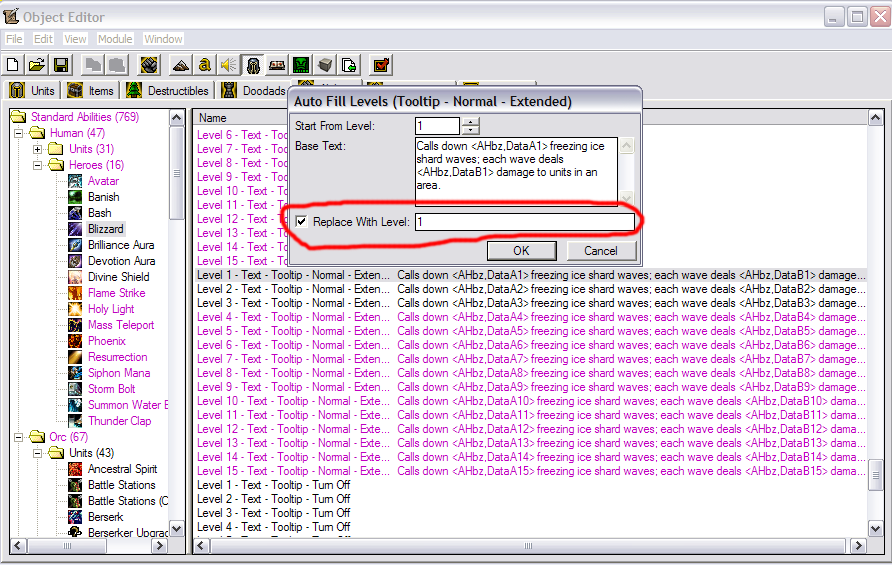
Task: Confirm Auto Fill Levels with OK
Action: (x=522, y=251)
